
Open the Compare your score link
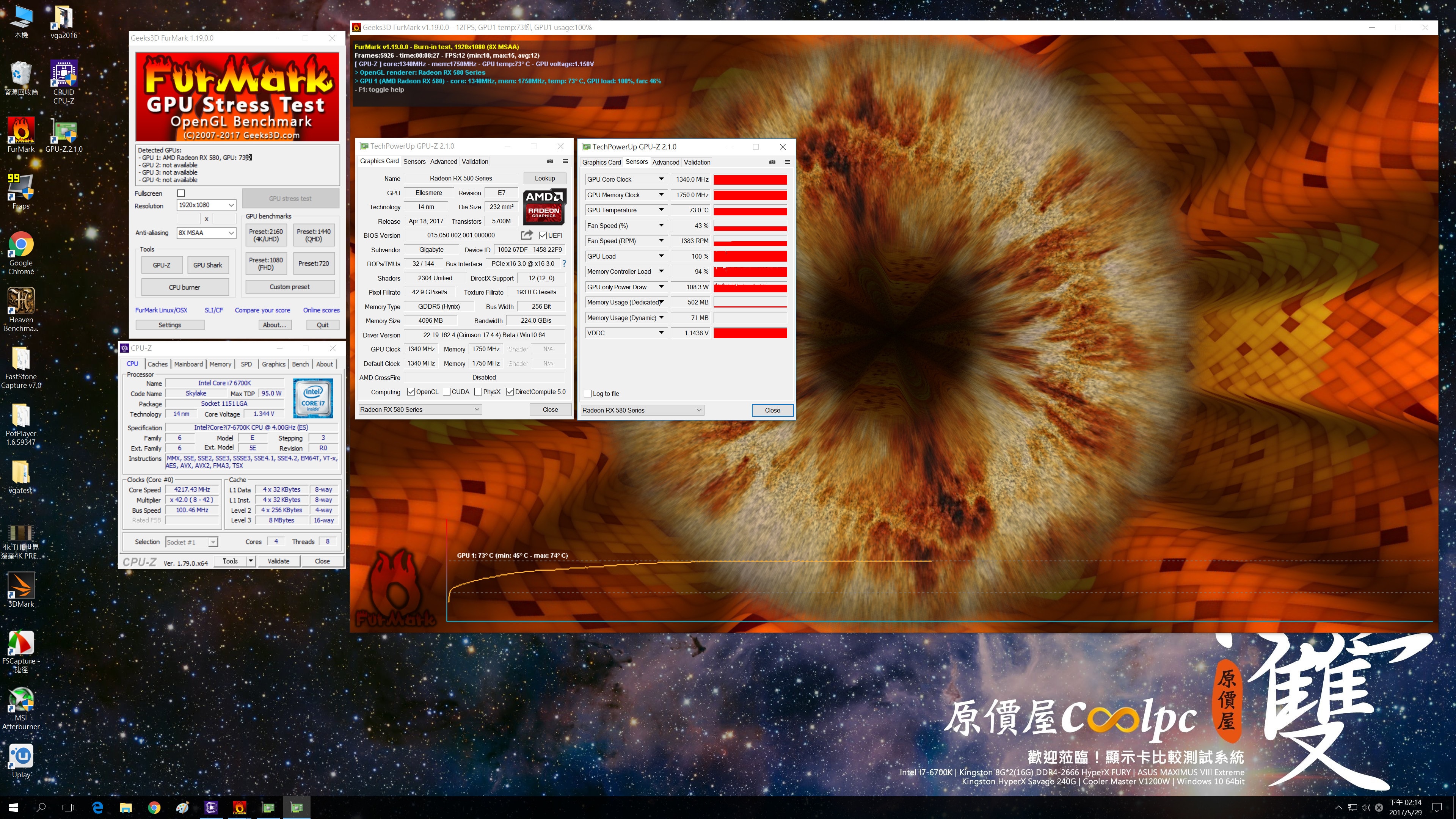262,310
